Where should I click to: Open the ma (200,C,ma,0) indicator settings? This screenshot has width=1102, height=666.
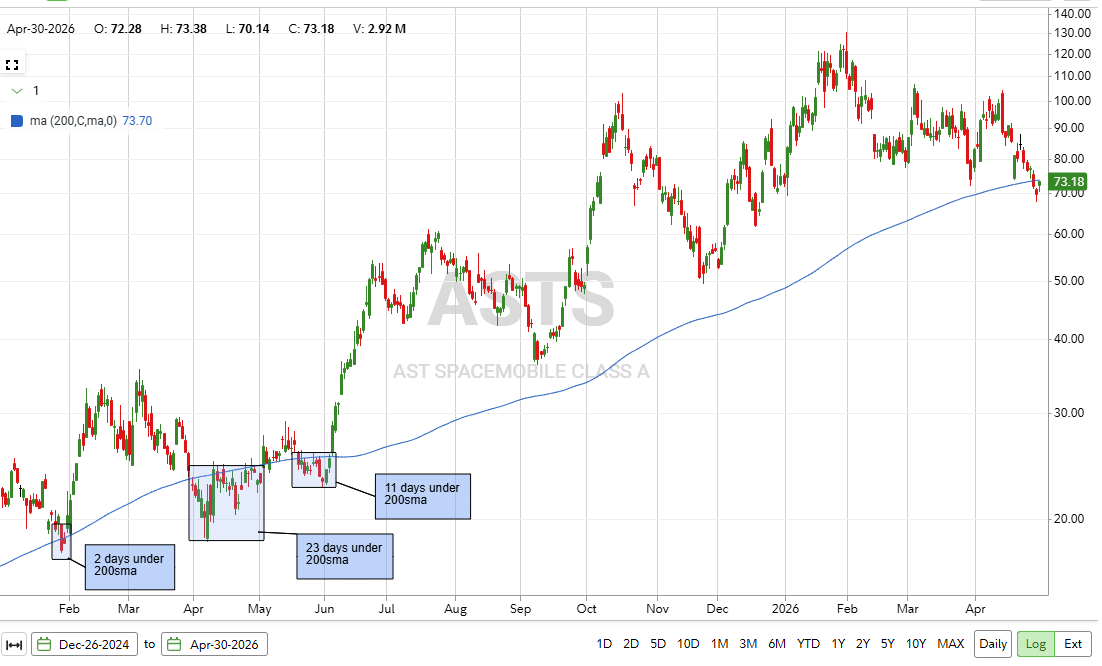tap(73, 121)
